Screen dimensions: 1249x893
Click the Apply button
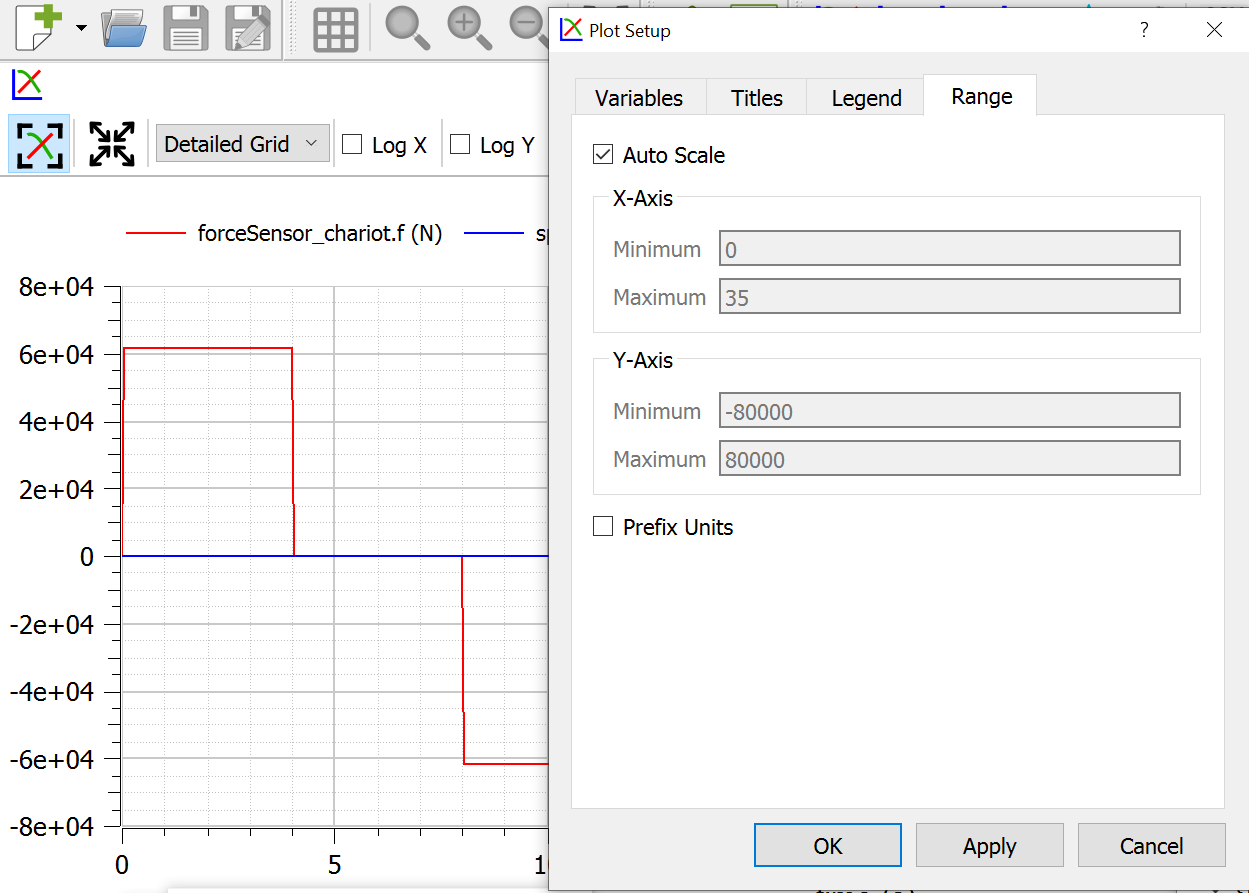pos(989,845)
